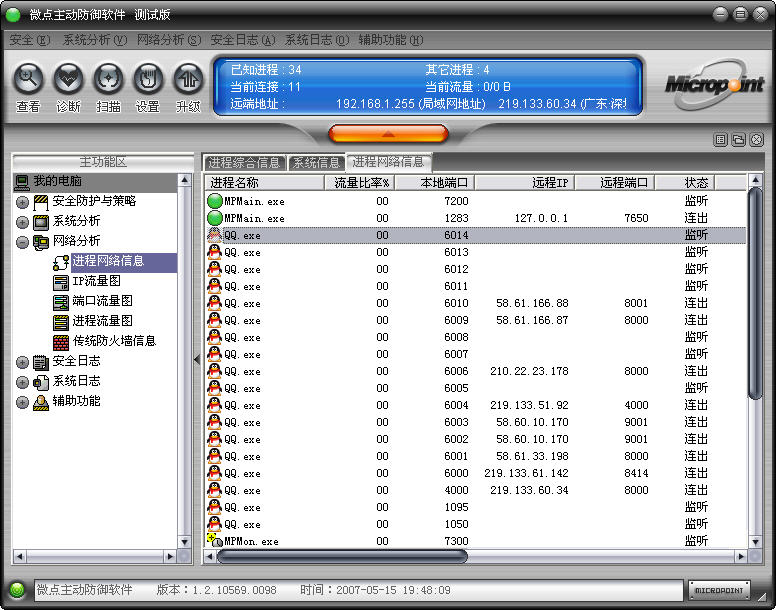This screenshot has width=776, height=610.
Task: Click the 安全日志 notepad icon
Action: [x=41, y=362]
